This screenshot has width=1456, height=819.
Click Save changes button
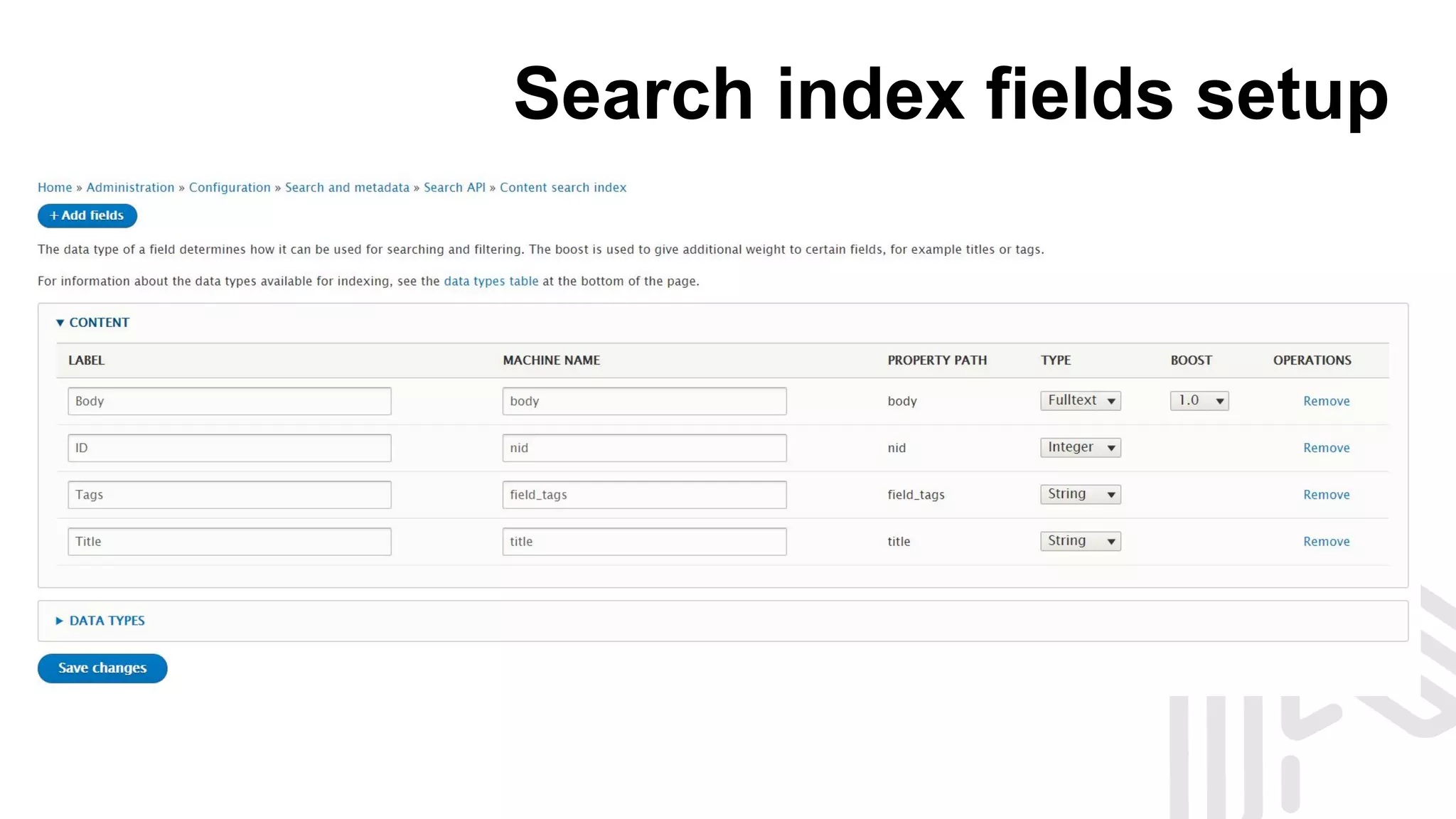tap(102, 668)
